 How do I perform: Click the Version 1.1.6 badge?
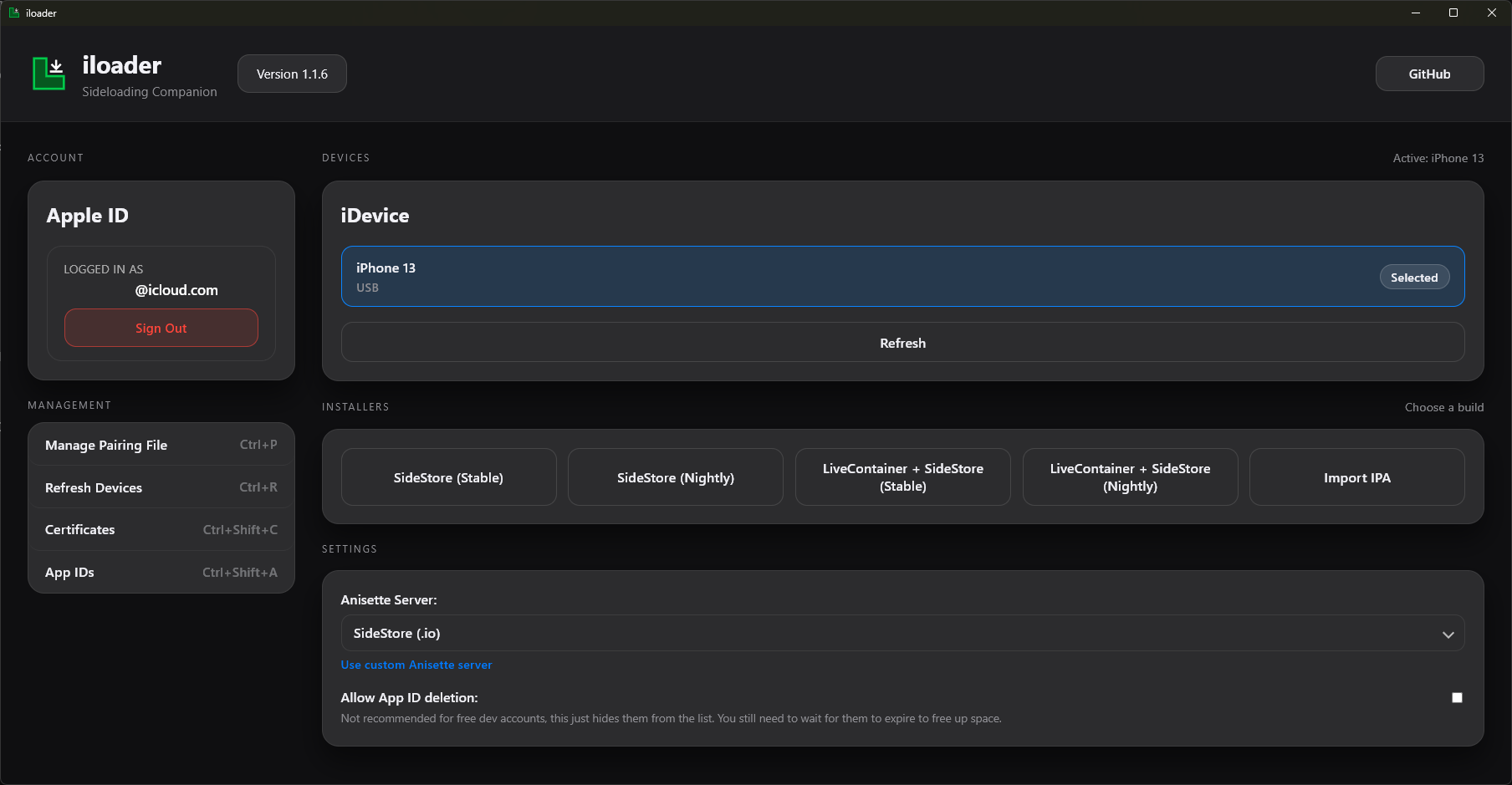tap(292, 74)
